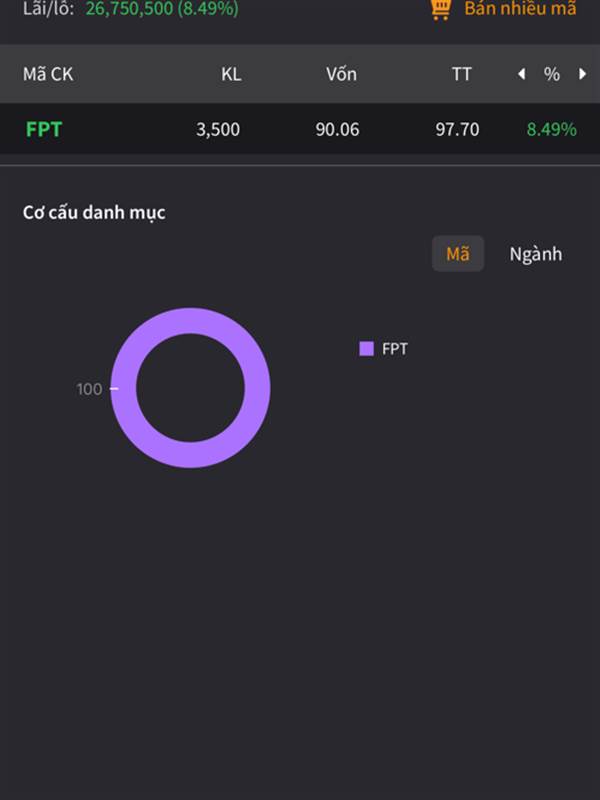Click the Cơ cấu danh mục heading
600x800 pixels.
(94, 212)
